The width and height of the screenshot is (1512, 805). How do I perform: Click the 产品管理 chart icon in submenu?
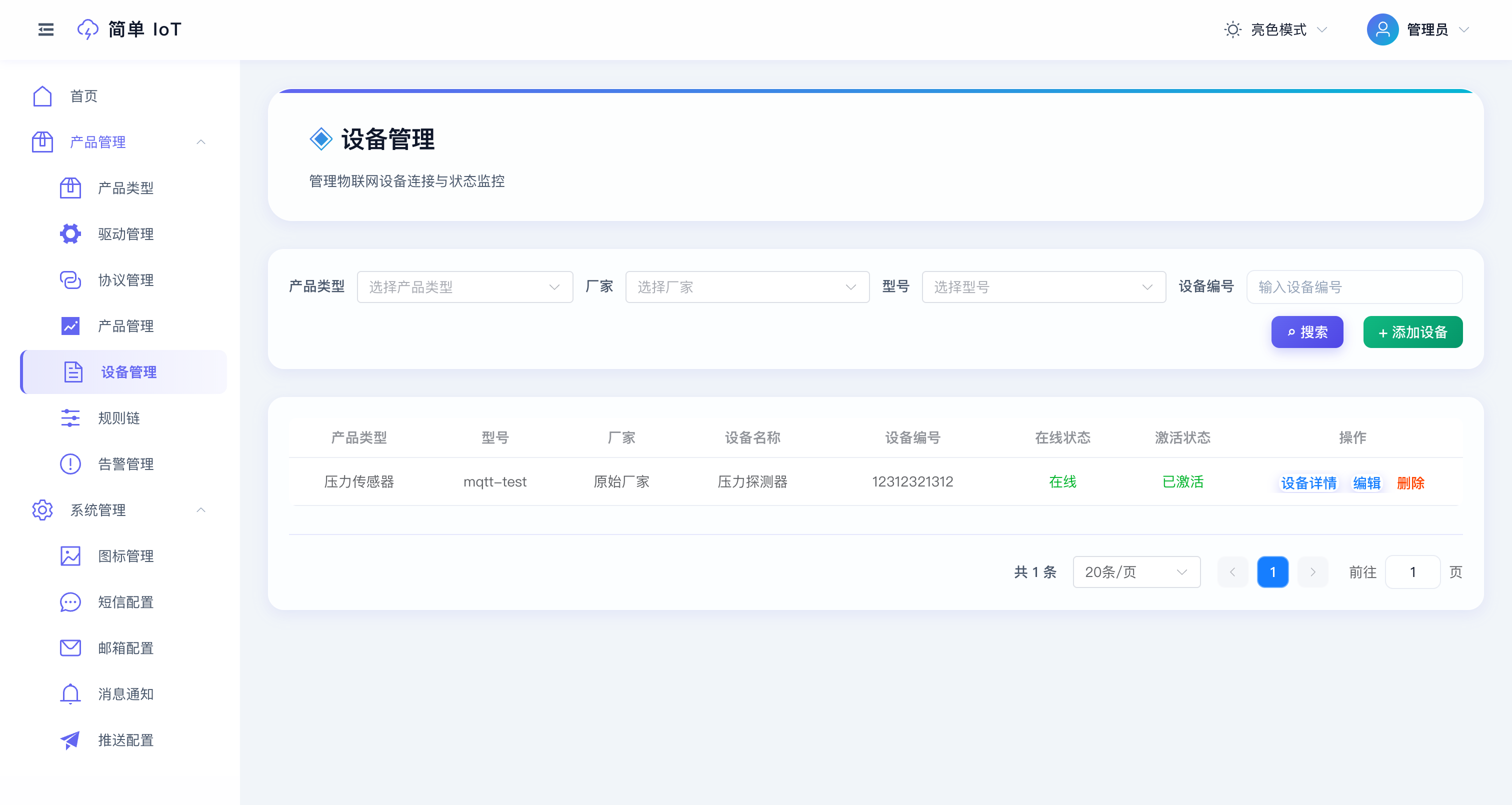pos(70,326)
